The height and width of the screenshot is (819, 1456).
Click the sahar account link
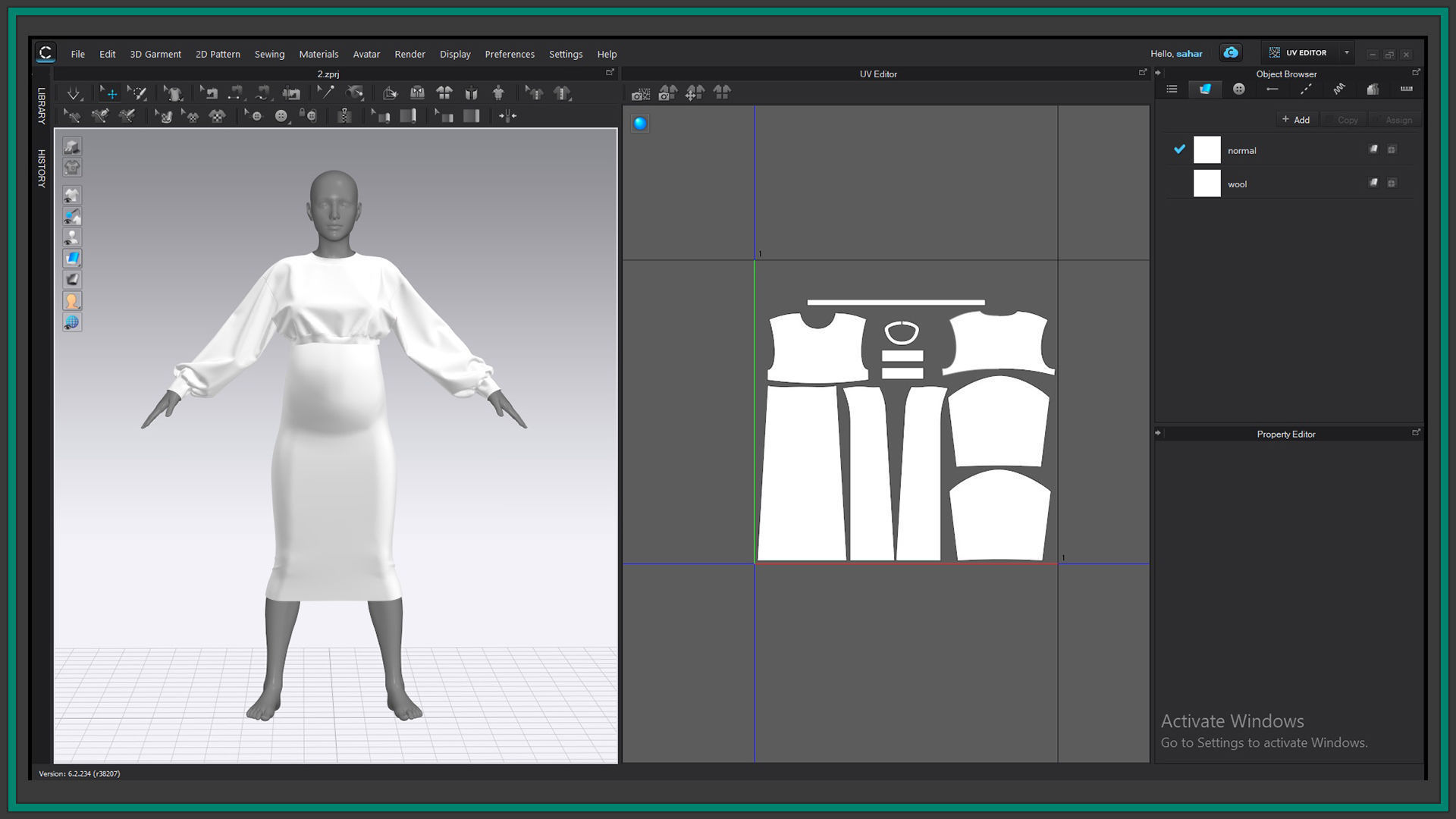[1189, 54]
